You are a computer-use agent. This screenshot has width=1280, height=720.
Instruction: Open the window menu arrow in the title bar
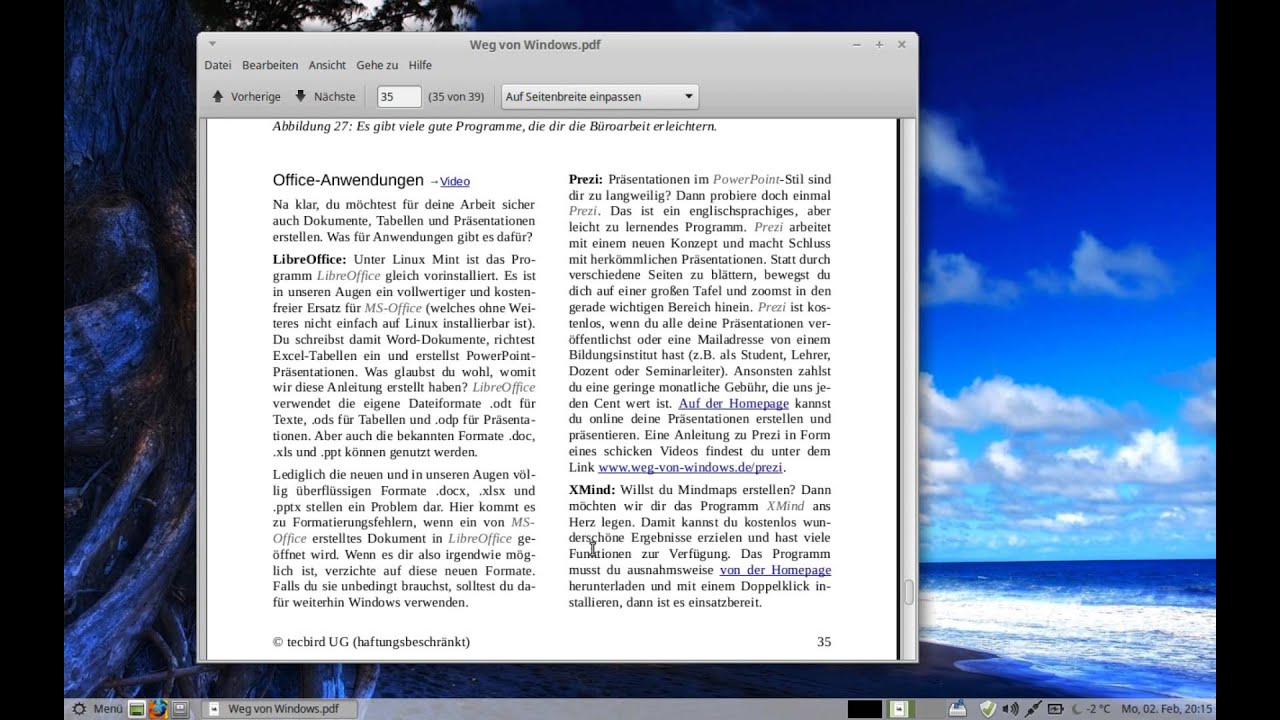tap(212, 44)
